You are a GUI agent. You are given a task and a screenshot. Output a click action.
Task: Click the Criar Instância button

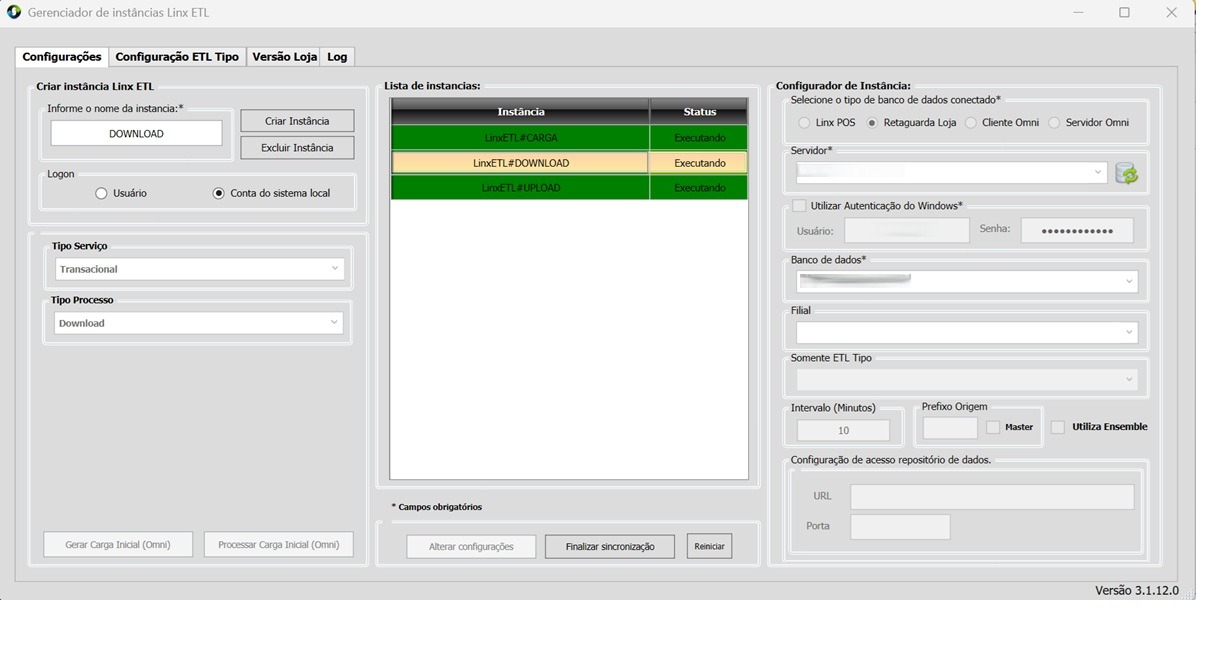tap(297, 121)
